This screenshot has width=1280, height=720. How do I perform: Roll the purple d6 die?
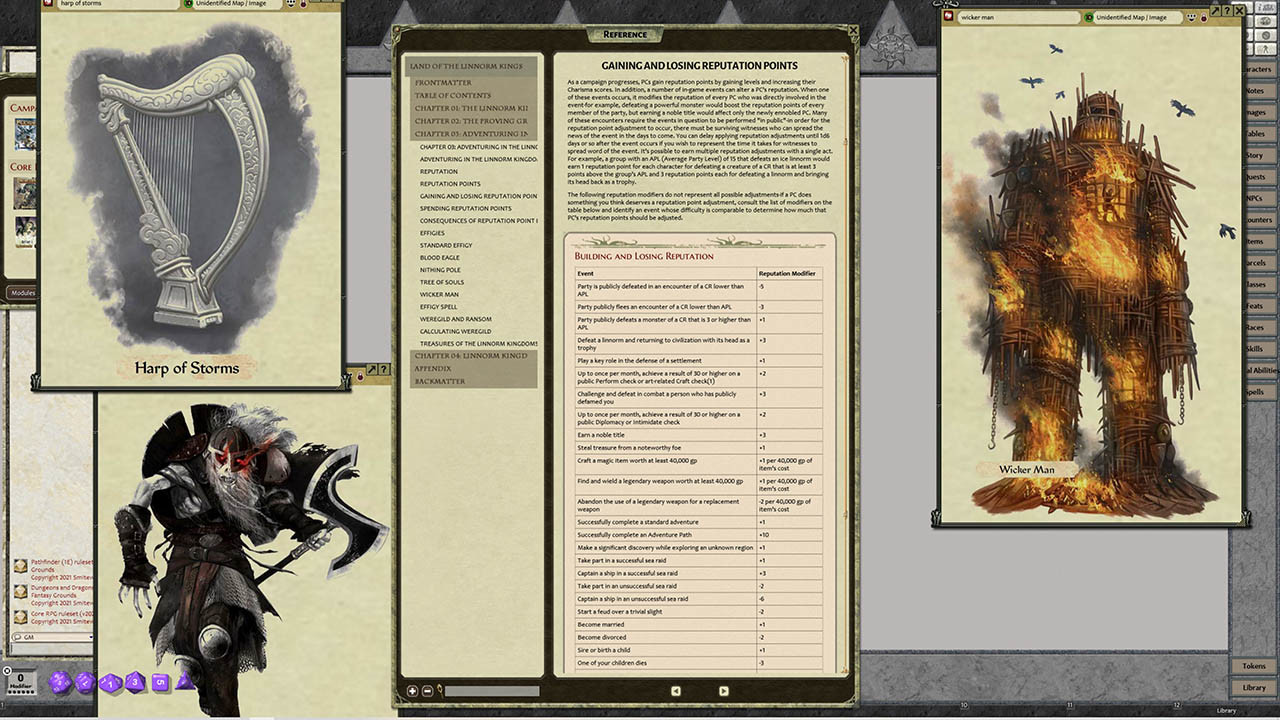[x=160, y=682]
